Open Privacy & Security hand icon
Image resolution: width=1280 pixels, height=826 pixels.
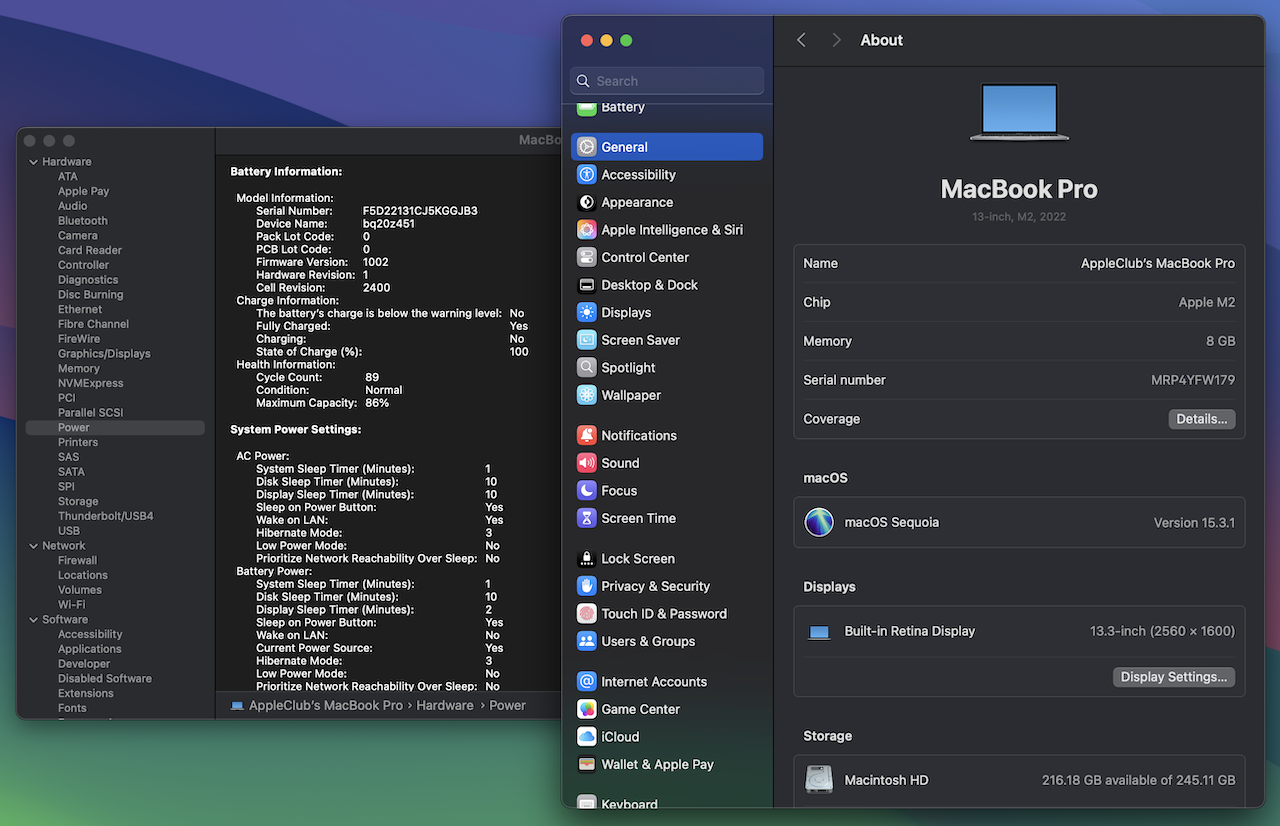[x=587, y=586]
